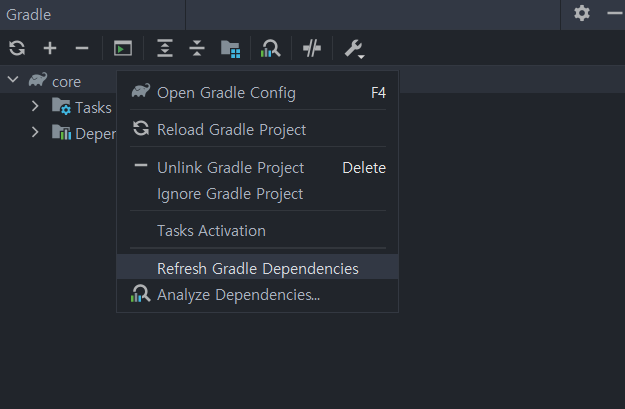Choose Open Gradle Config

258,92
